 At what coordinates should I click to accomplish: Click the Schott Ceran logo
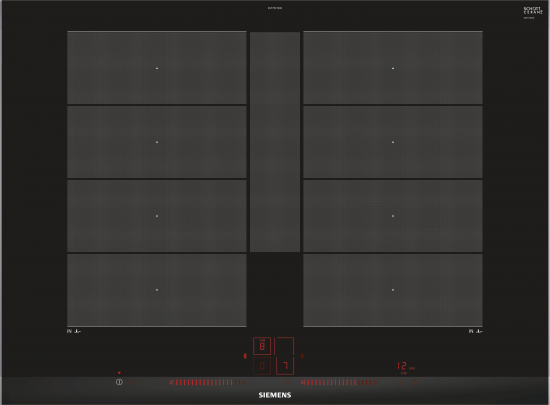click(x=533, y=11)
